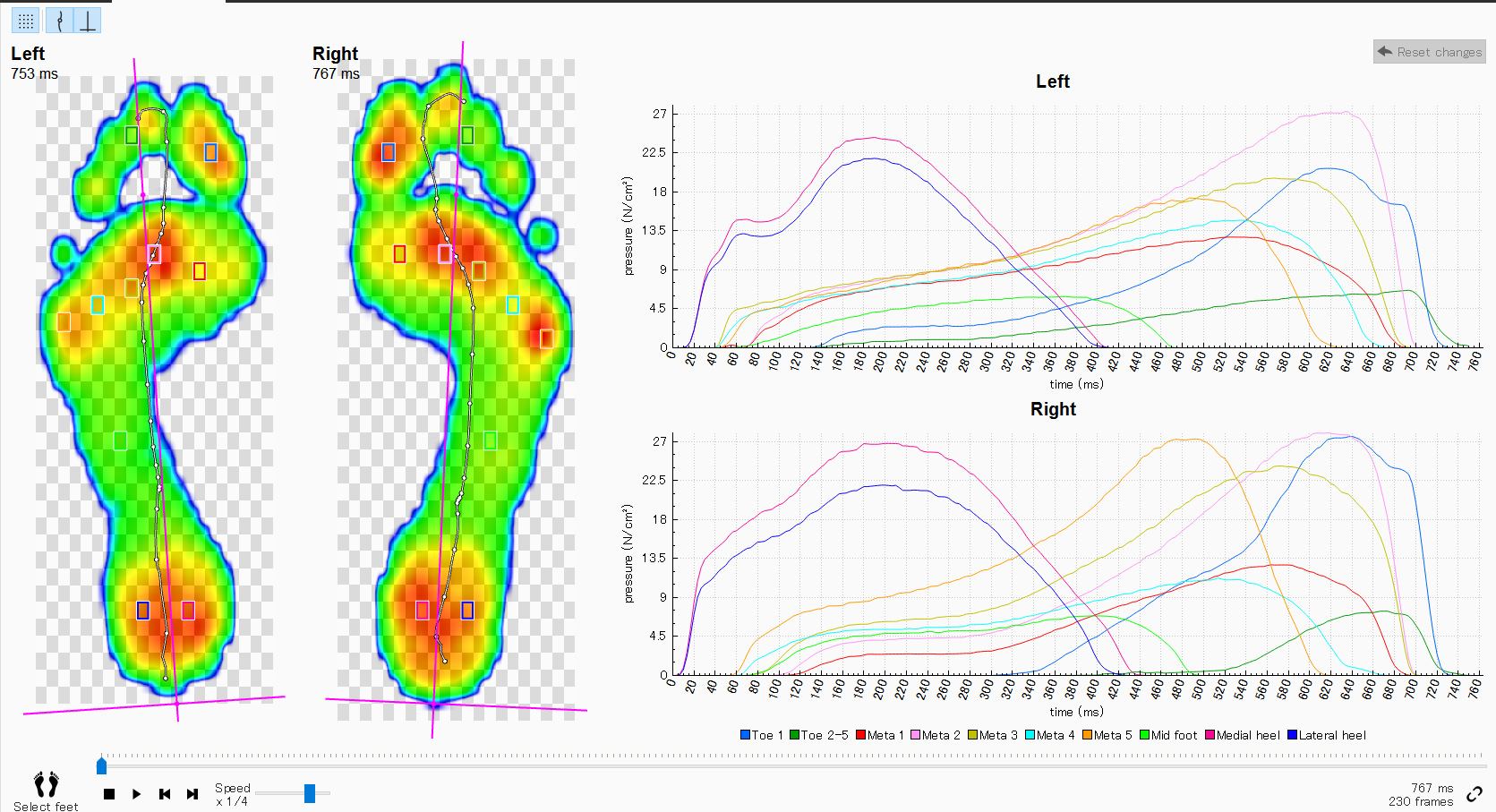Click the Toe 1 legend entry
1496x812 pixels.
pos(761,735)
